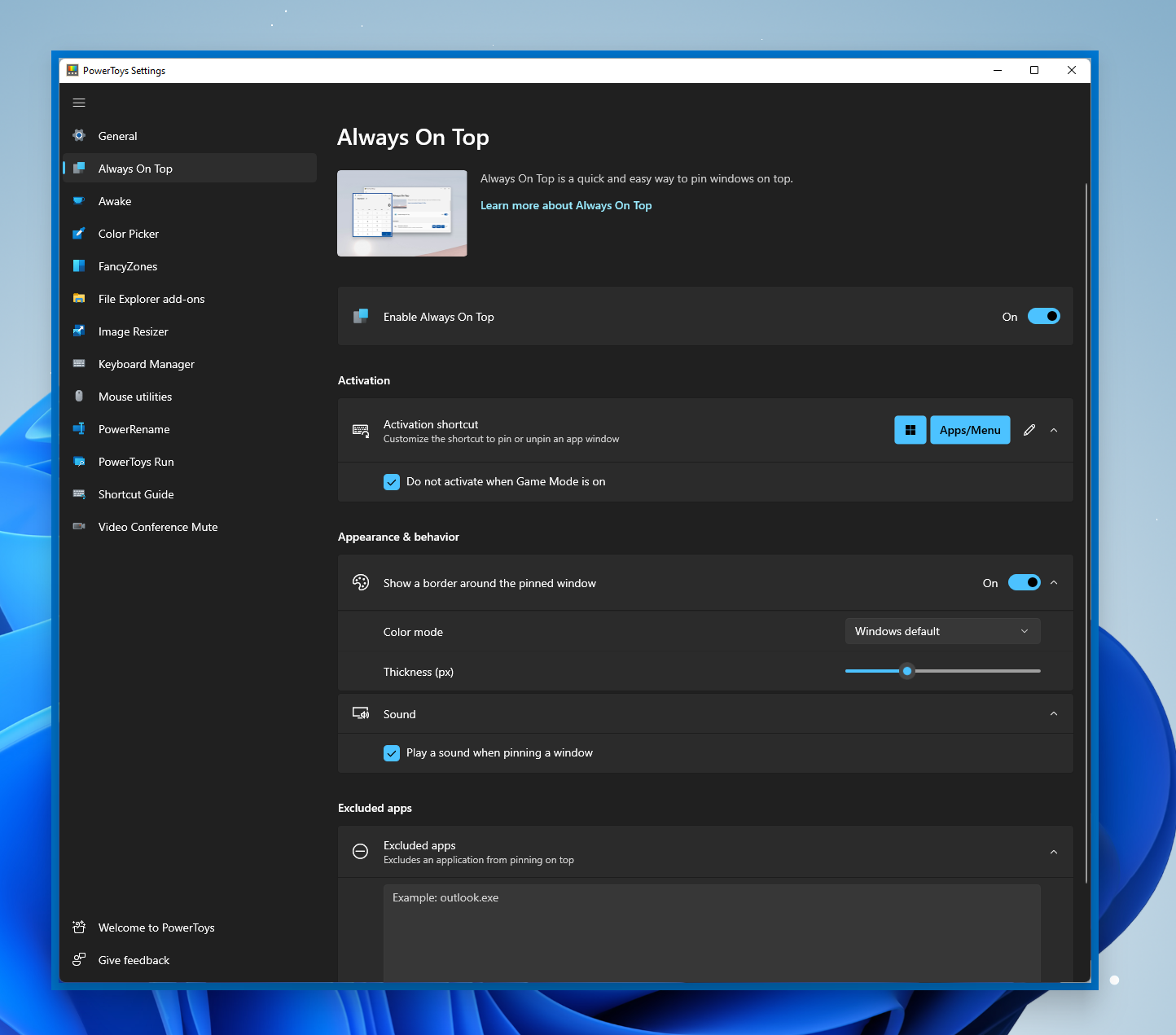The height and width of the screenshot is (1035, 1176).
Task: Uncheck Do not activate when Game Mode is on
Action: (x=392, y=481)
